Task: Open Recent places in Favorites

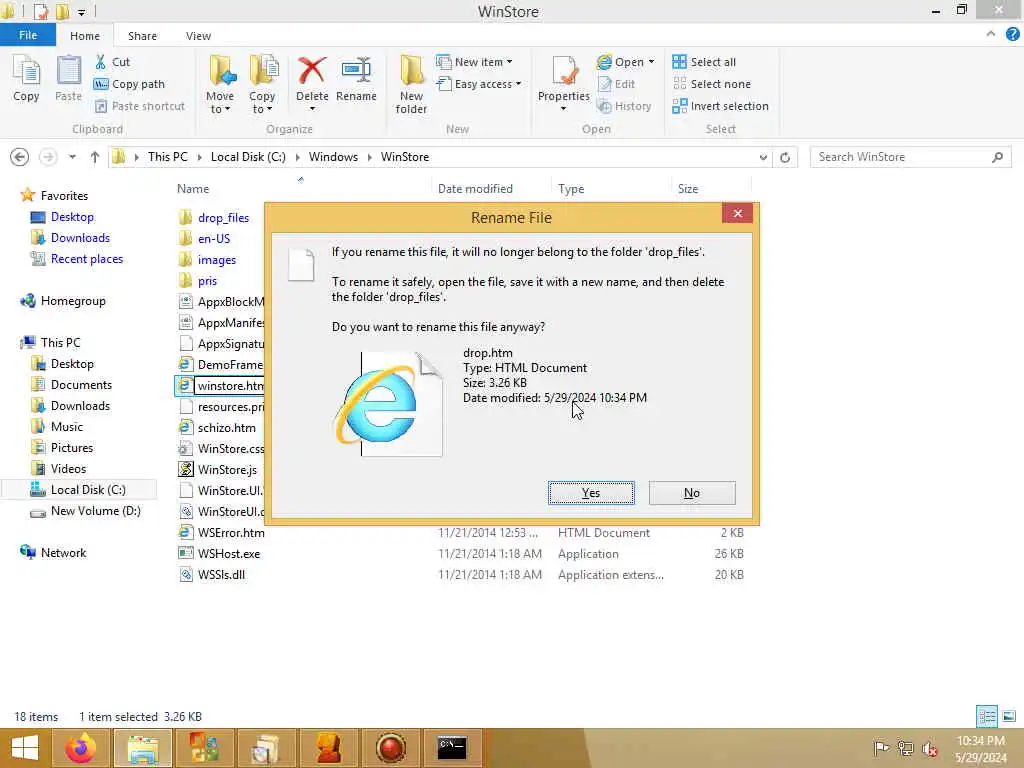Action: pyautogui.click(x=77, y=259)
